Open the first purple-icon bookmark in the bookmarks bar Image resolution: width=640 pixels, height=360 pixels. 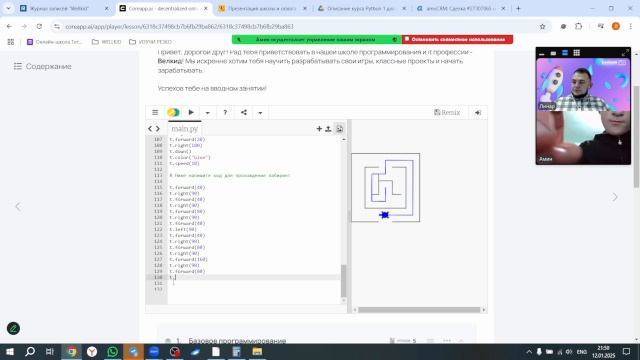pos(54,42)
